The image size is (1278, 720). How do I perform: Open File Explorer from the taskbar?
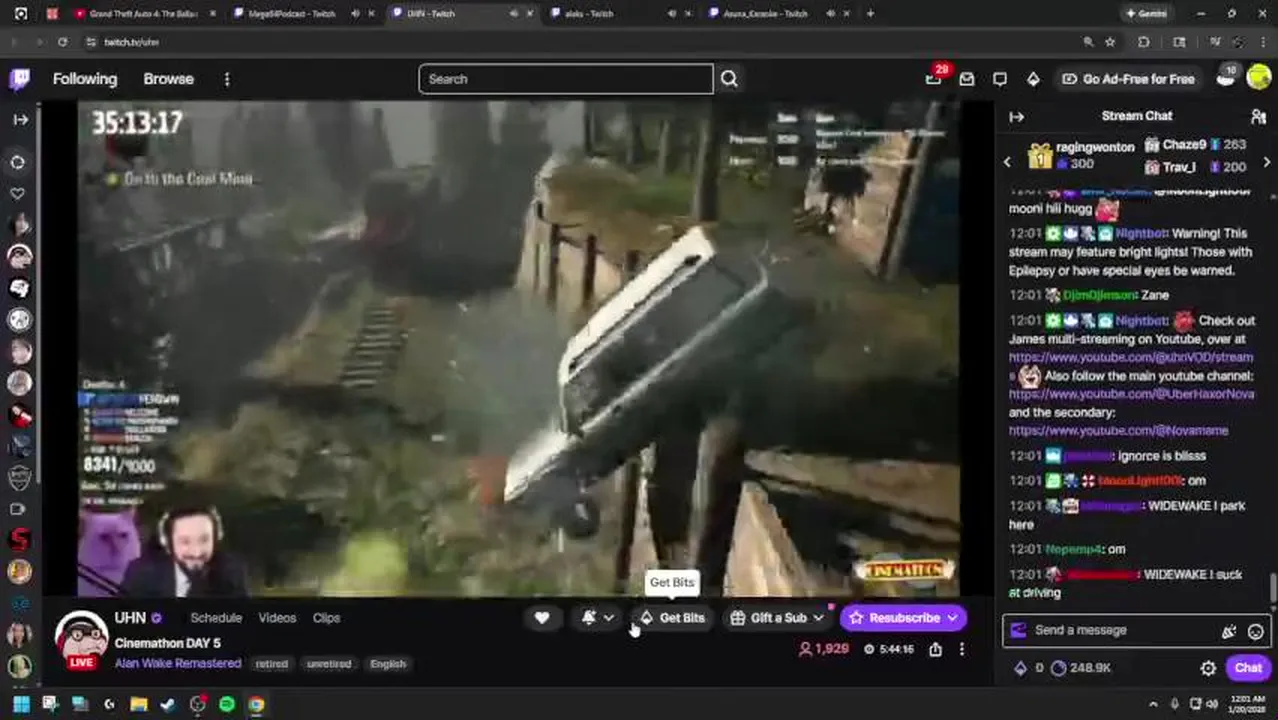click(x=139, y=704)
